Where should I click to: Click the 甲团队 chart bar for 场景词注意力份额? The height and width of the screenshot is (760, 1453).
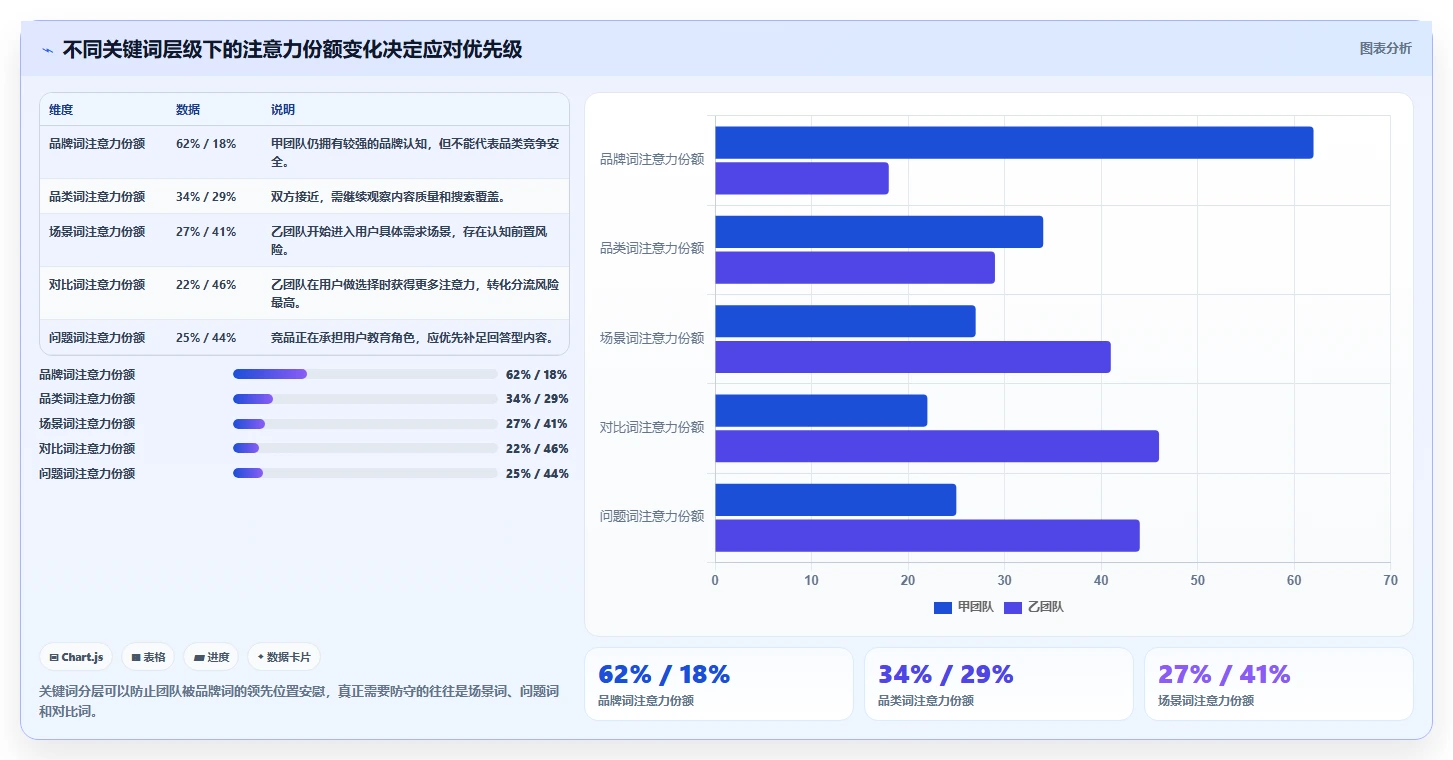tap(845, 321)
